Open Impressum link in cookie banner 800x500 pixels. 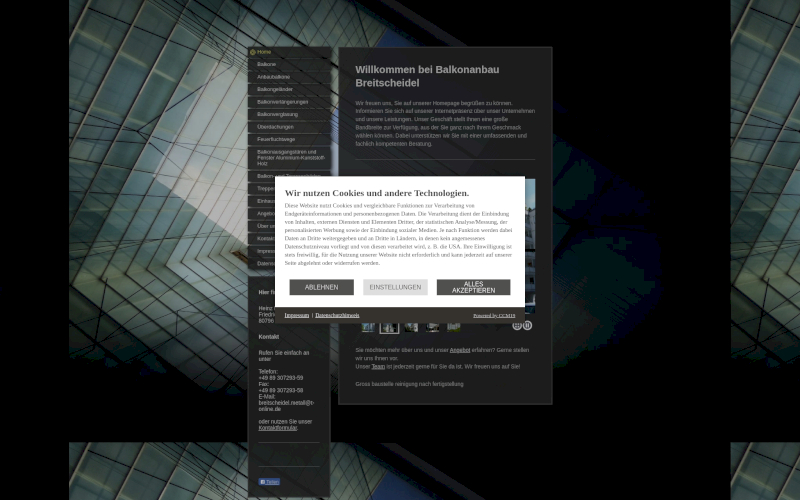296,315
